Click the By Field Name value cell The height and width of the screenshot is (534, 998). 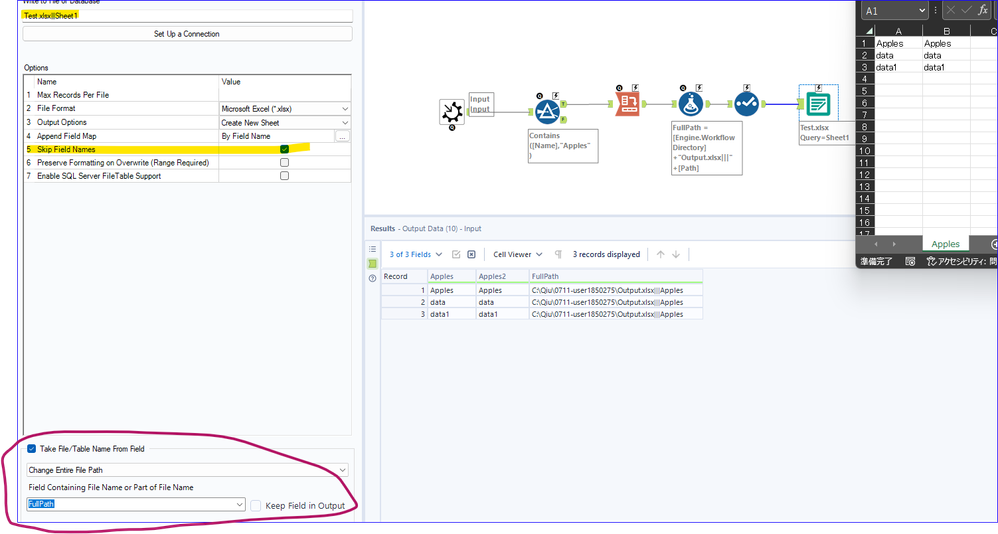277,136
